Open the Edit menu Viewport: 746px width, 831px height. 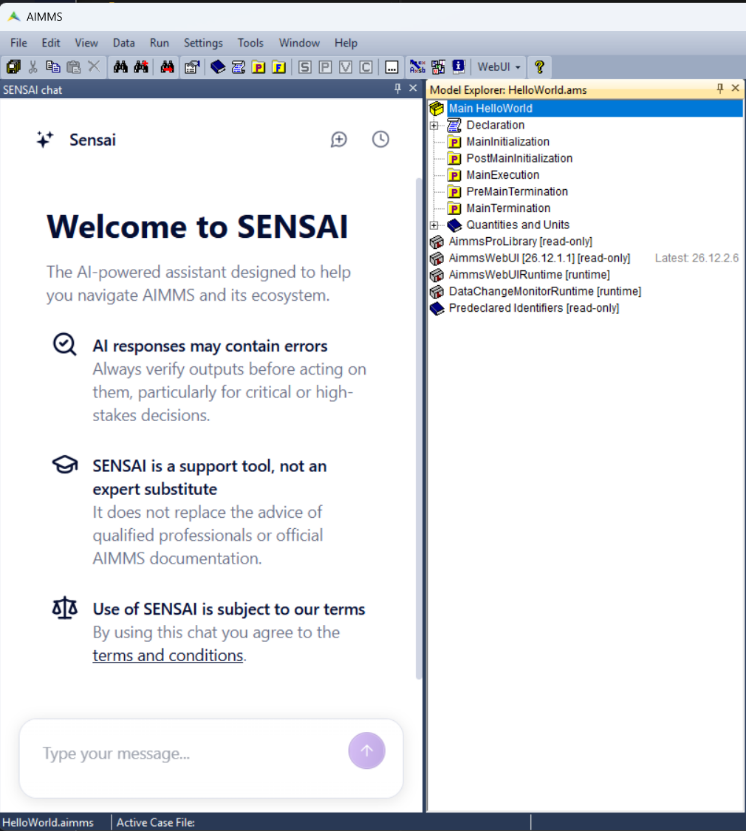pos(51,43)
